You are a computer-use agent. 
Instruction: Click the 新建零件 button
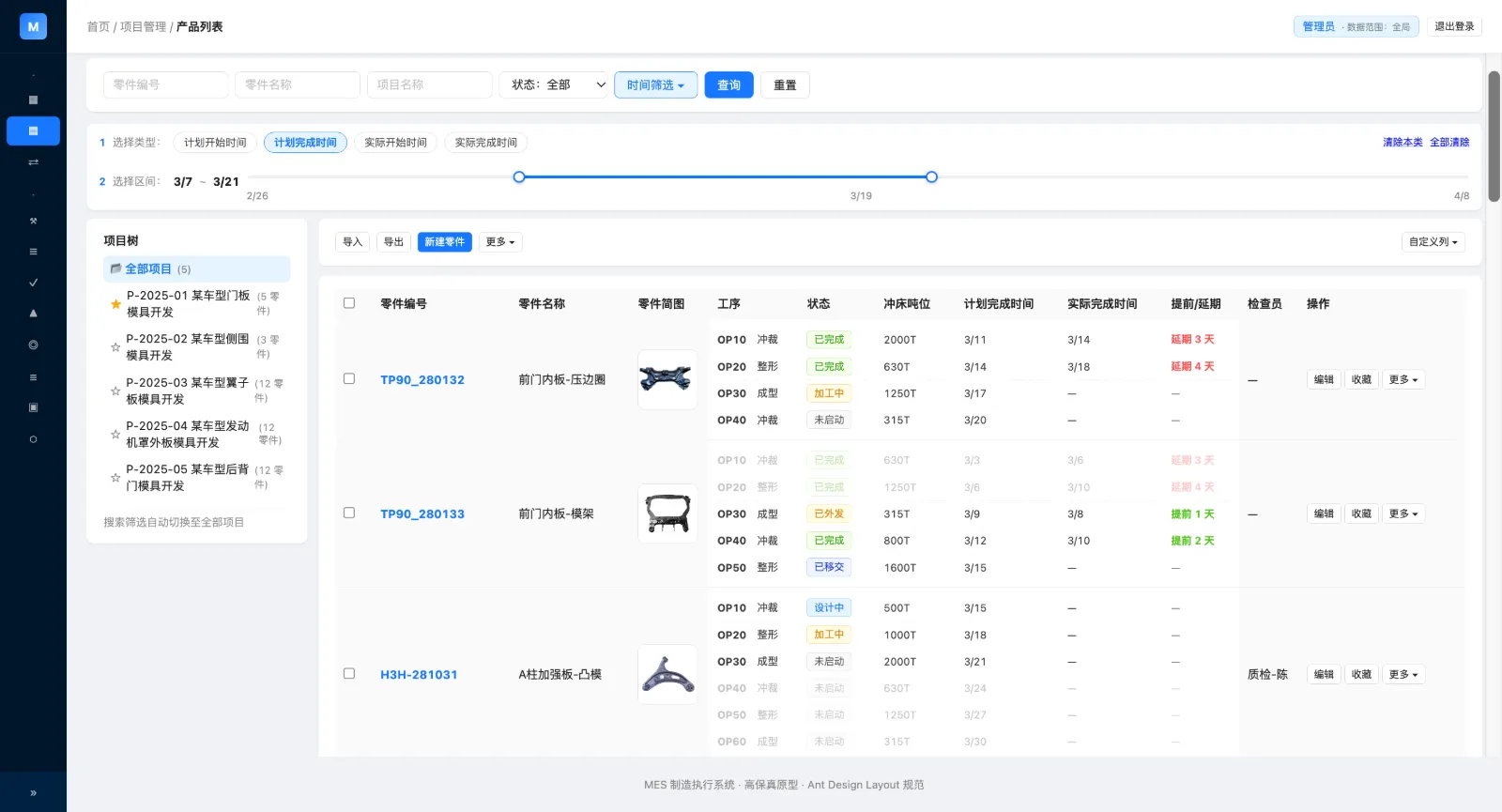[x=445, y=242]
